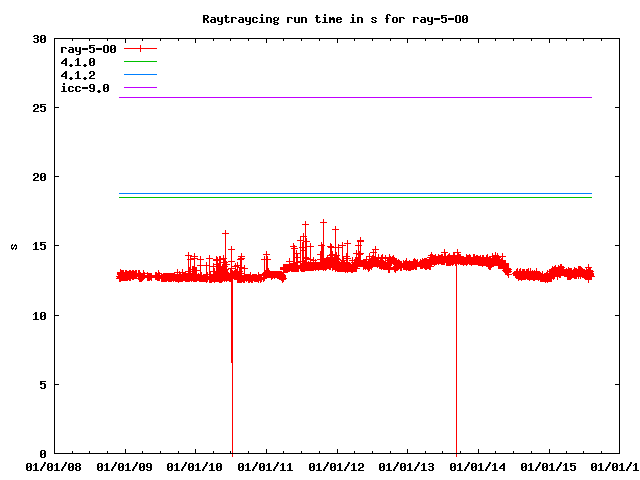The width and height of the screenshot is (640, 480).
Task: Click the 01/01/14 x-axis date label
Action: point(480,466)
